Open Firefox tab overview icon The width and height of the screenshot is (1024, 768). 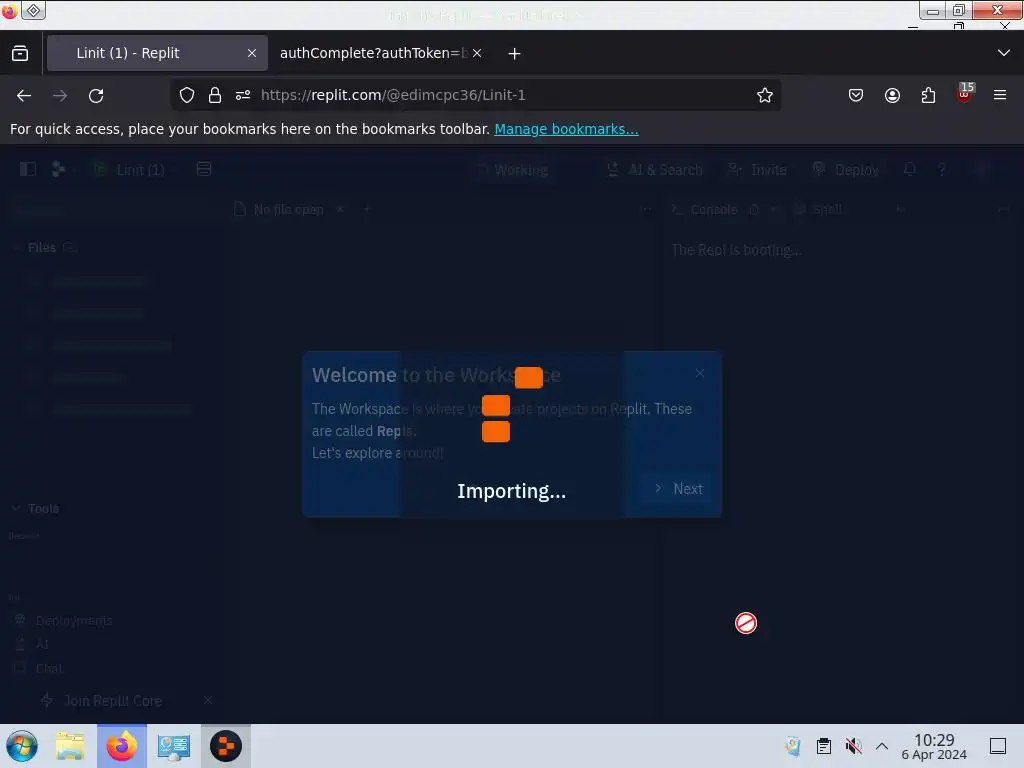click(20, 53)
